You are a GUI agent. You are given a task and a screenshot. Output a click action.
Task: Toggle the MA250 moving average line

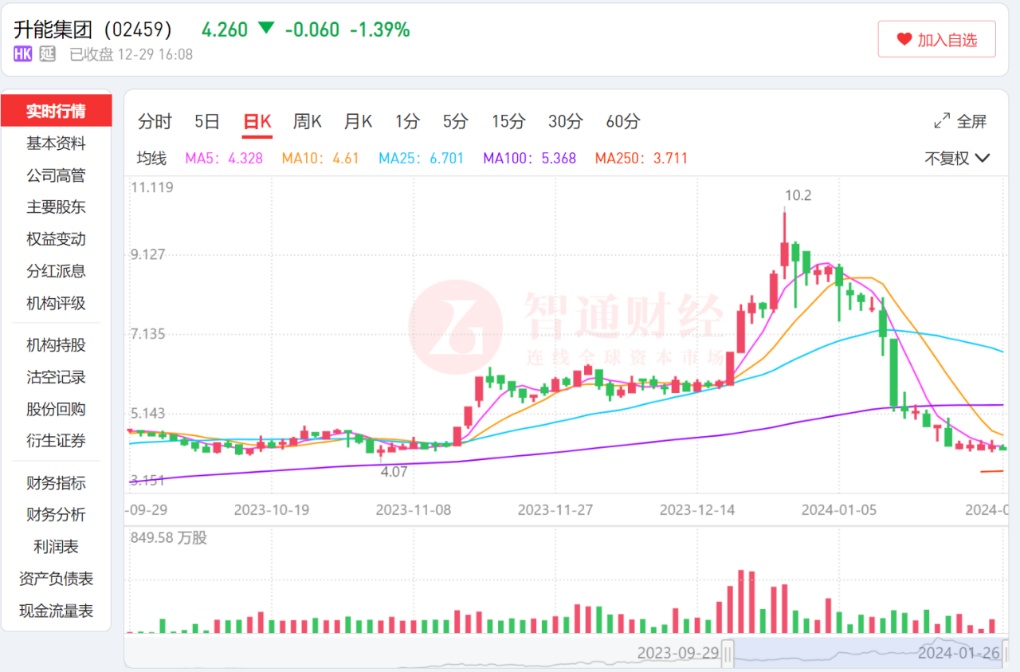tap(641, 158)
